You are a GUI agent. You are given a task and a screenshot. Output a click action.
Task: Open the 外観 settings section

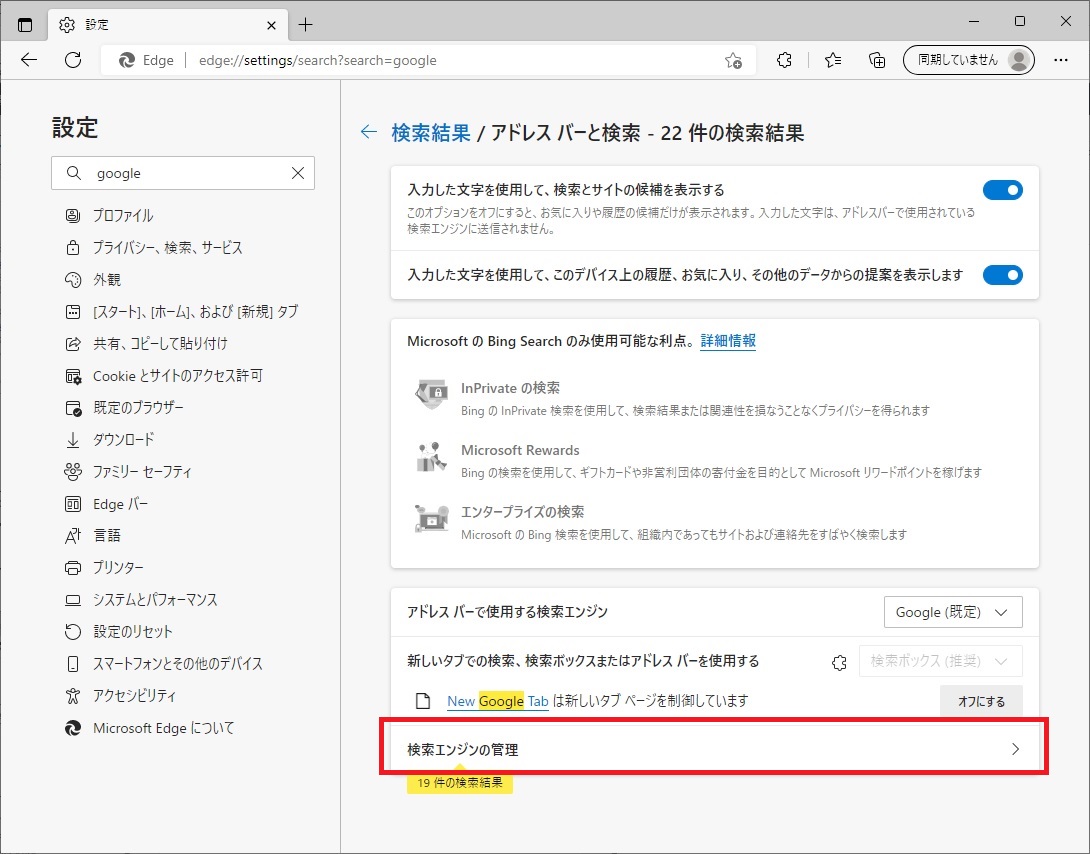tap(92, 279)
